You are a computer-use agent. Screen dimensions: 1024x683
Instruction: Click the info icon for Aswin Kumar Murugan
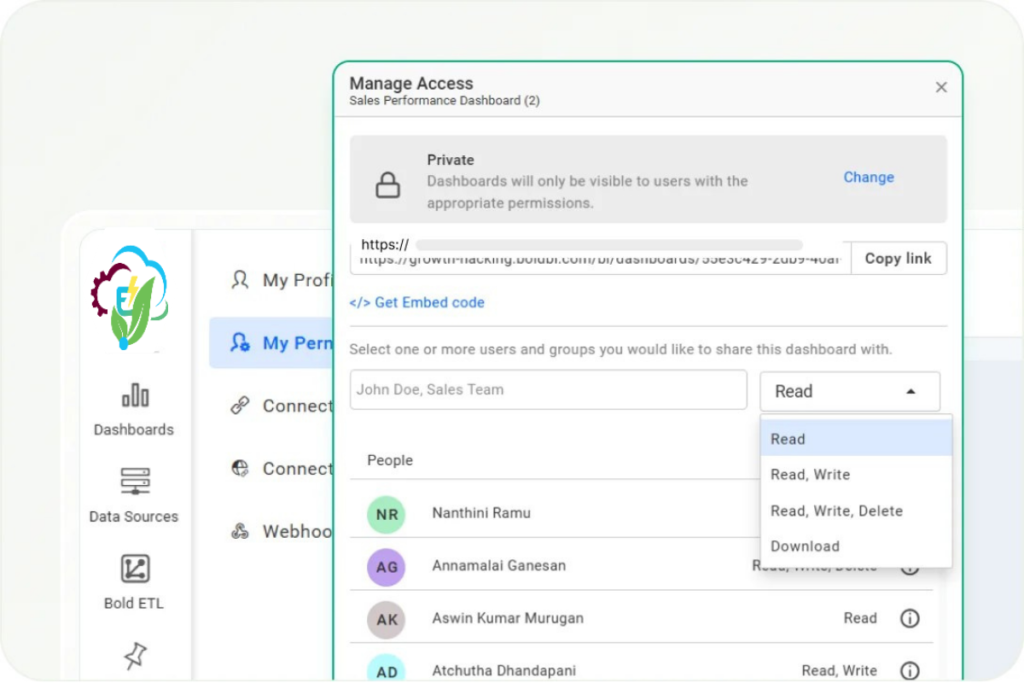[x=909, y=618]
